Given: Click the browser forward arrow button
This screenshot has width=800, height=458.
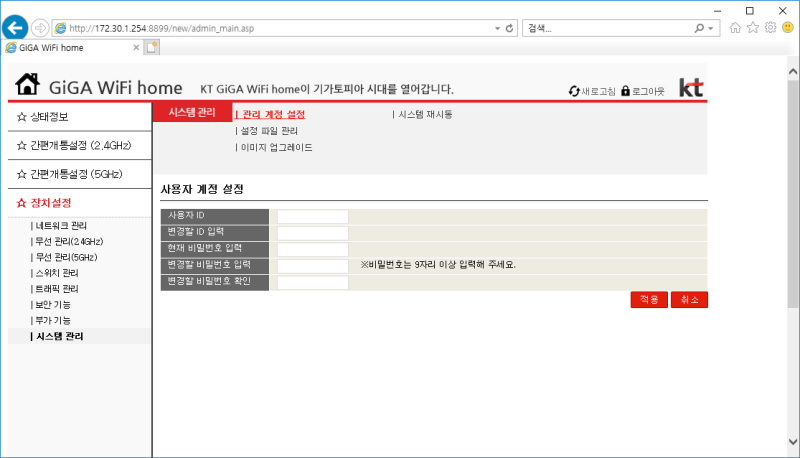Looking at the screenshot, I should [x=40, y=28].
